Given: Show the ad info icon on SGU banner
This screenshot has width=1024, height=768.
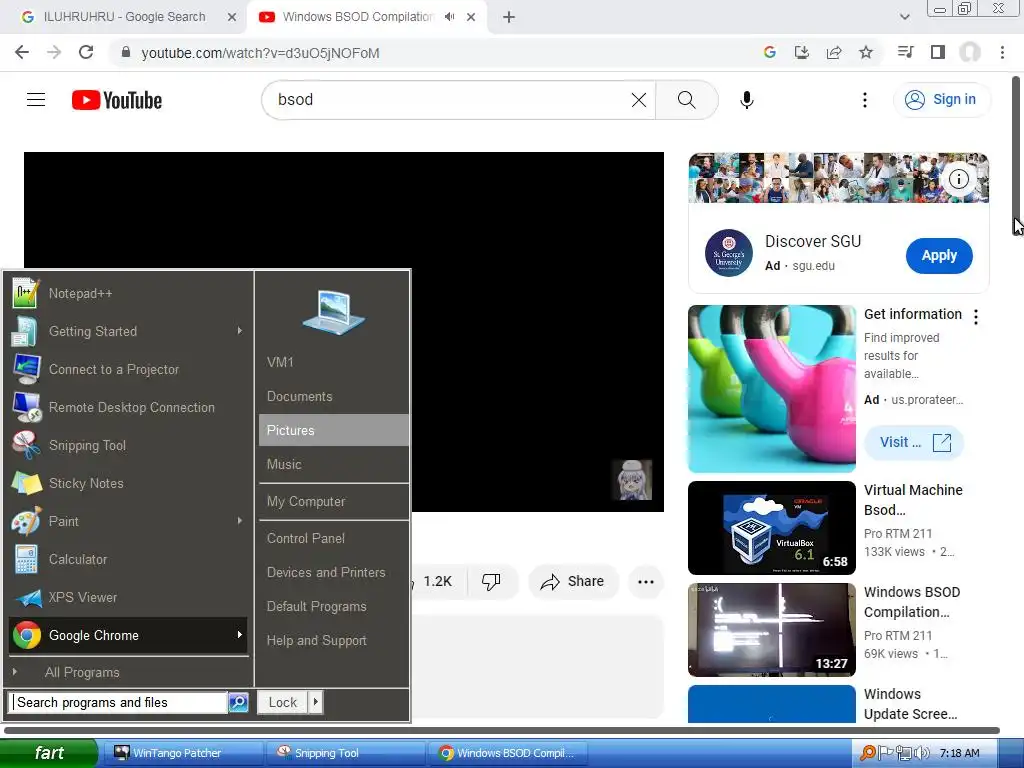Looking at the screenshot, I should 959,179.
